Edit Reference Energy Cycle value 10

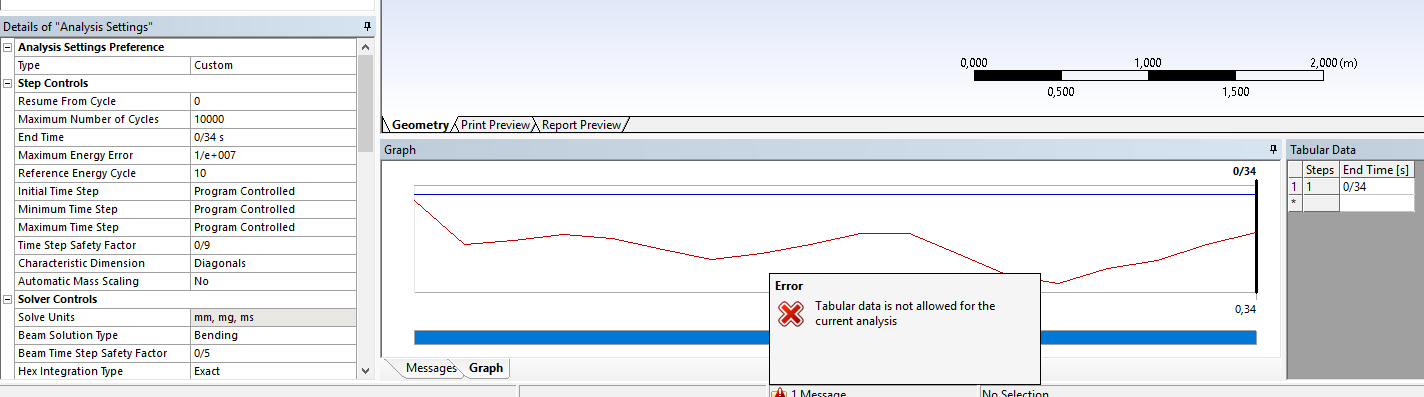coord(273,173)
